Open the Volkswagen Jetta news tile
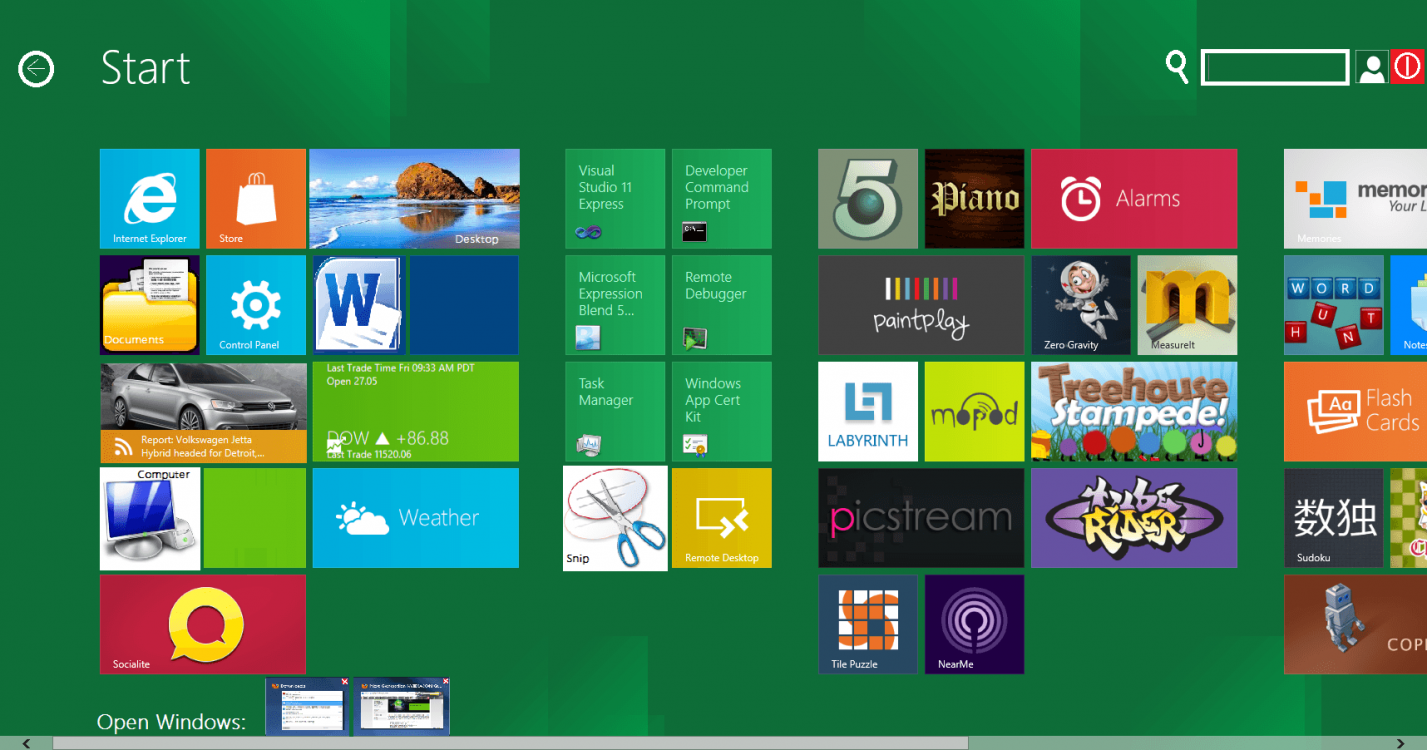The width and height of the screenshot is (1427, 750). coord(203,412)
